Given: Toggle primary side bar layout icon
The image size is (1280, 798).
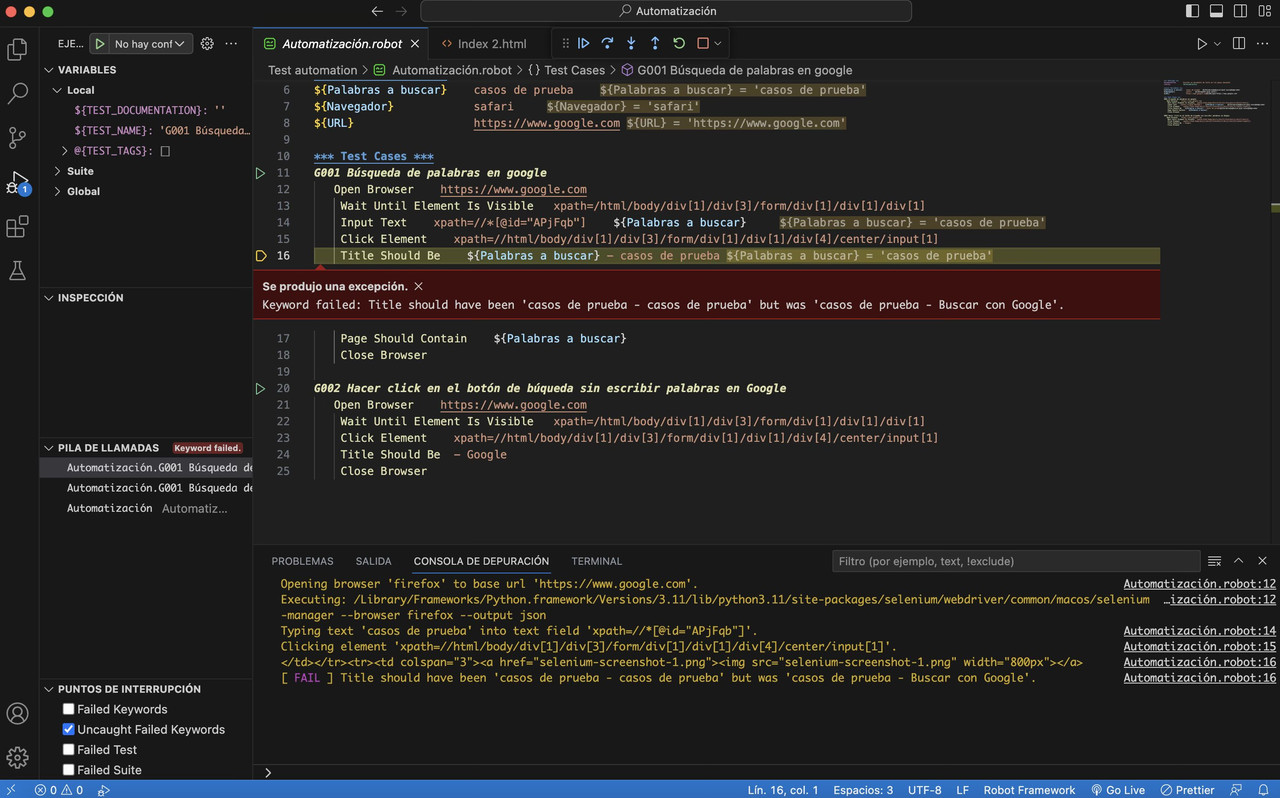Looking at the screenshot, I should tap(1192, 11).
